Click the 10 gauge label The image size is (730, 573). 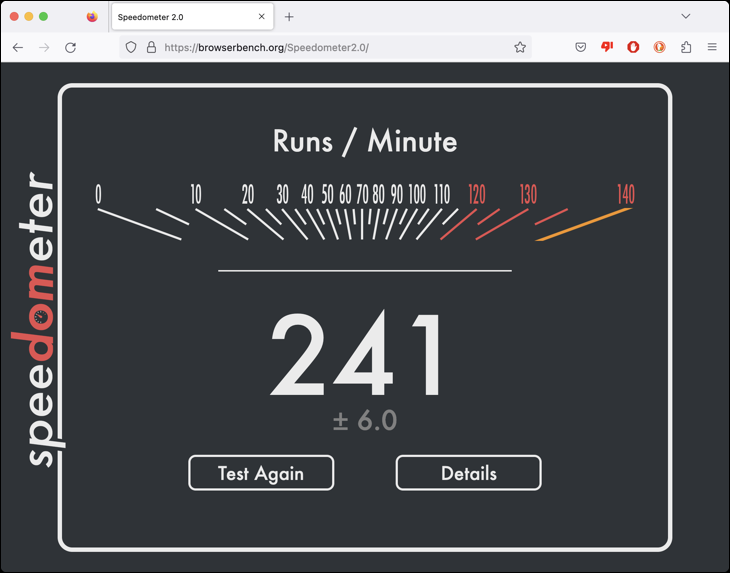coord(196,194)
